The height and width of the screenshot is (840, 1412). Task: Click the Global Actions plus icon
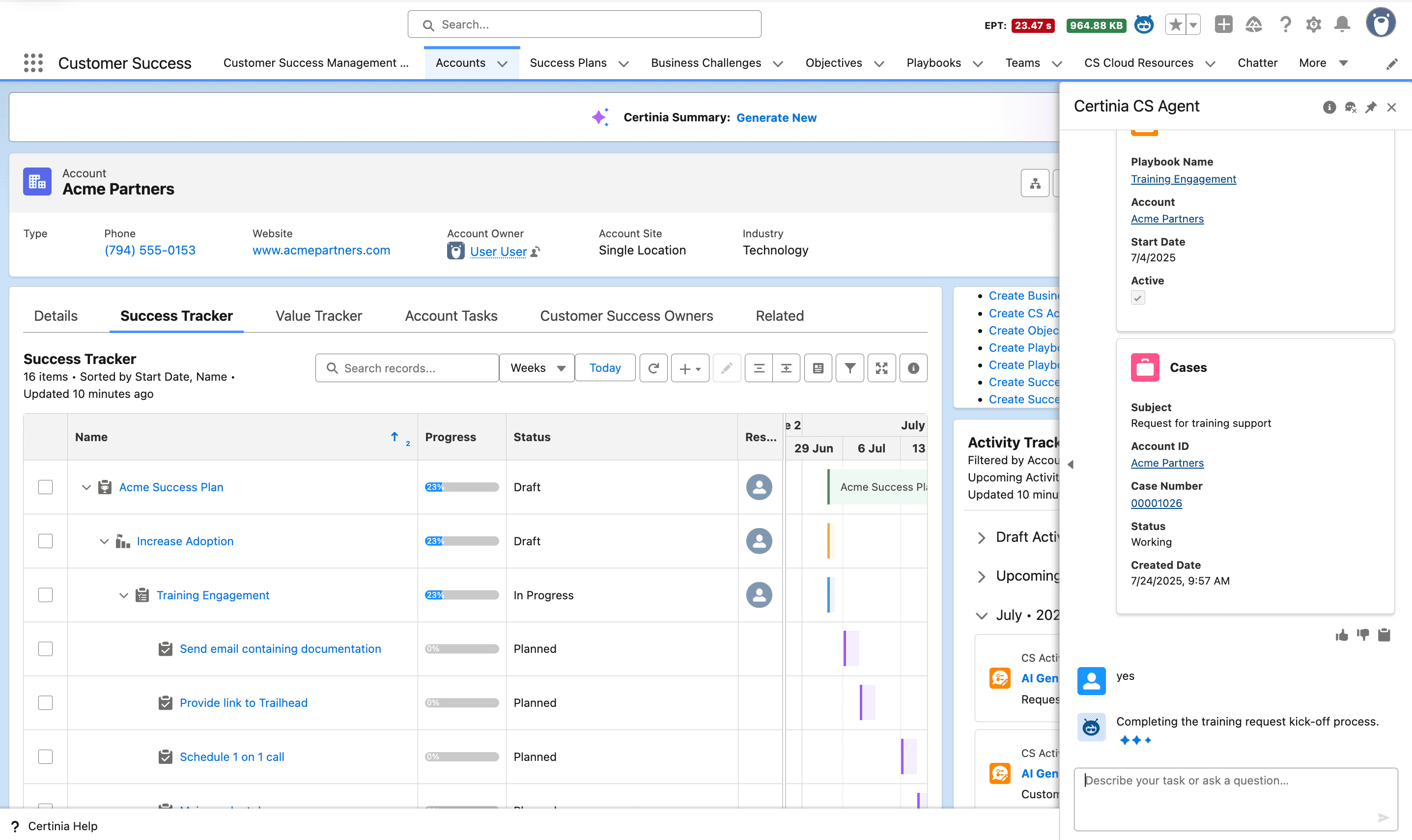(1223, 25)
